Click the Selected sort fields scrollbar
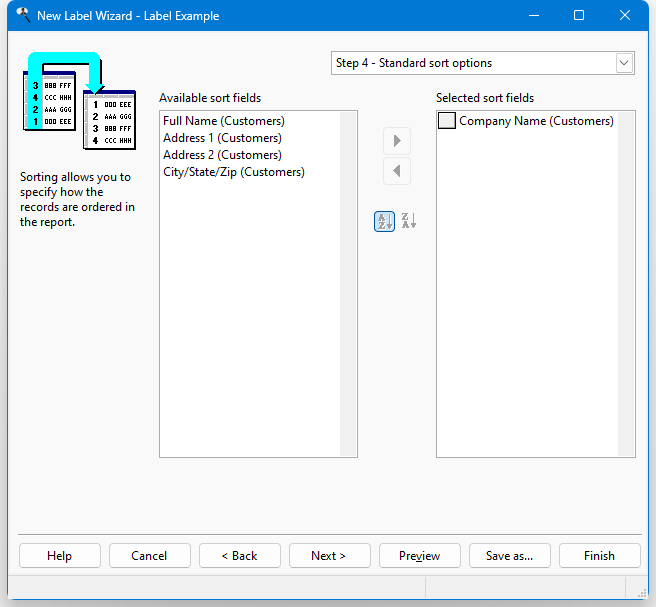Screen dimensions: 656x607 click(626, 284)
